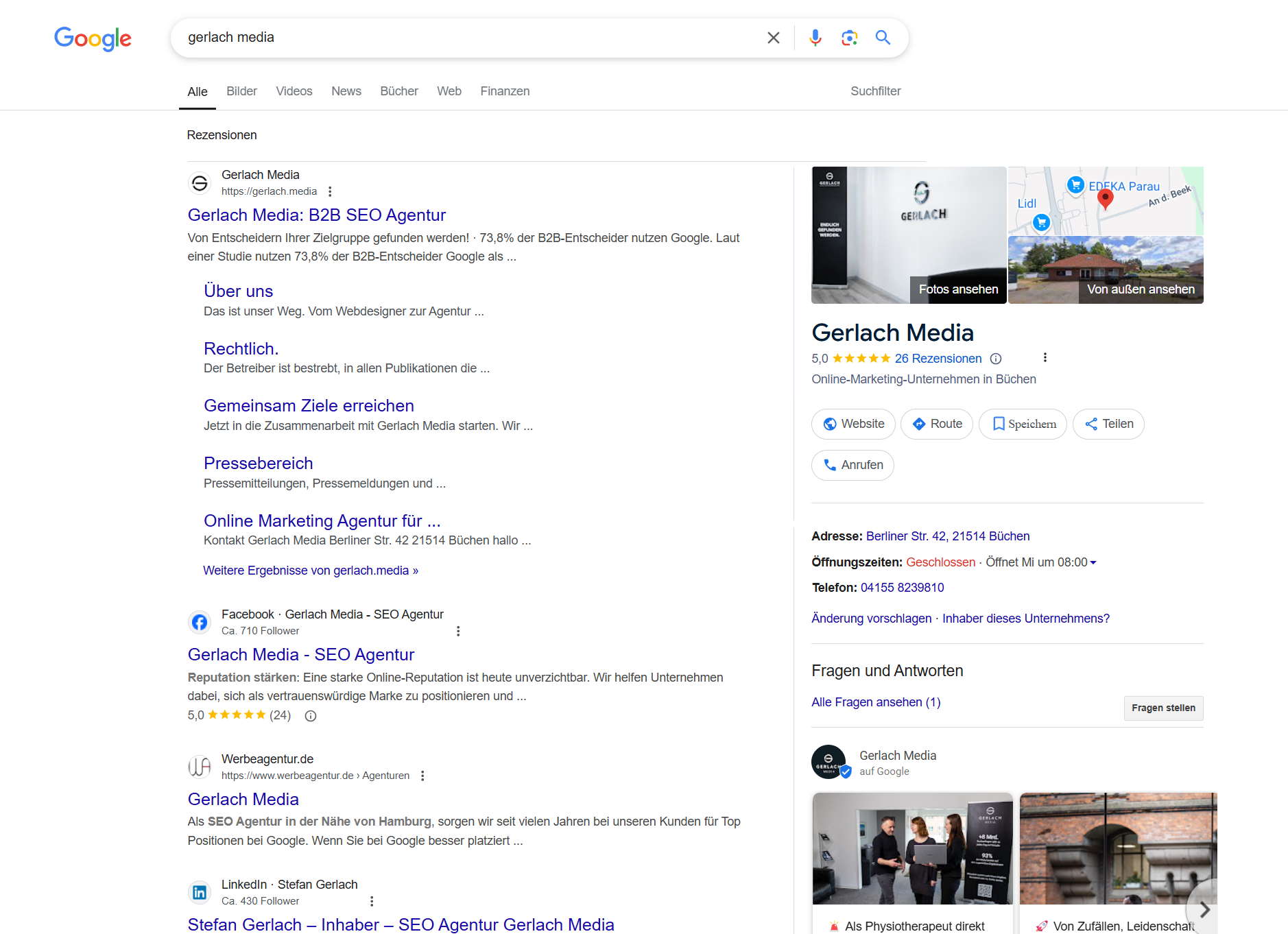The image size is (1288, 934).
Task: Switch to the Bilder tab
Action: click(x=241, y=91)
